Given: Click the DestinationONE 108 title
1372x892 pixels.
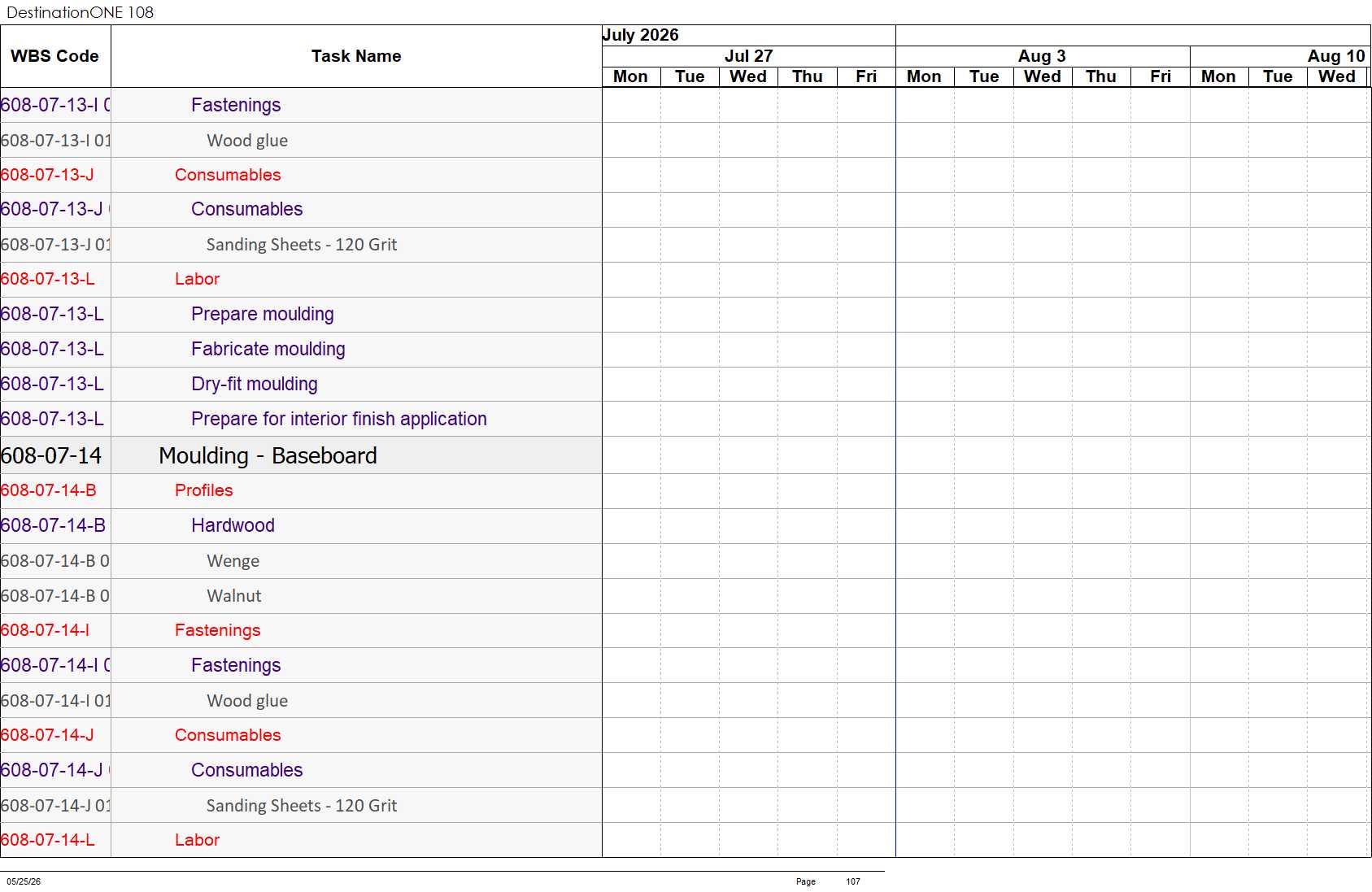Looking at the screenshot, I should [x=80, y=12].
